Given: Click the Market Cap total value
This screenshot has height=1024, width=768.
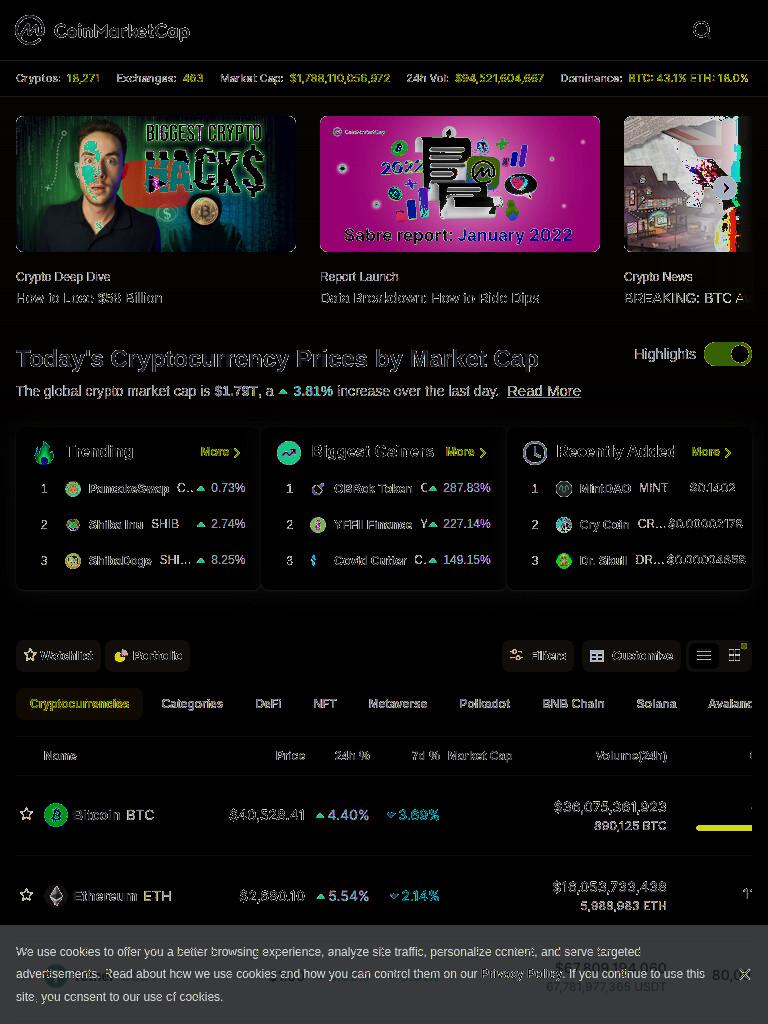Looking at the screenshot, I should coord(340,78).
